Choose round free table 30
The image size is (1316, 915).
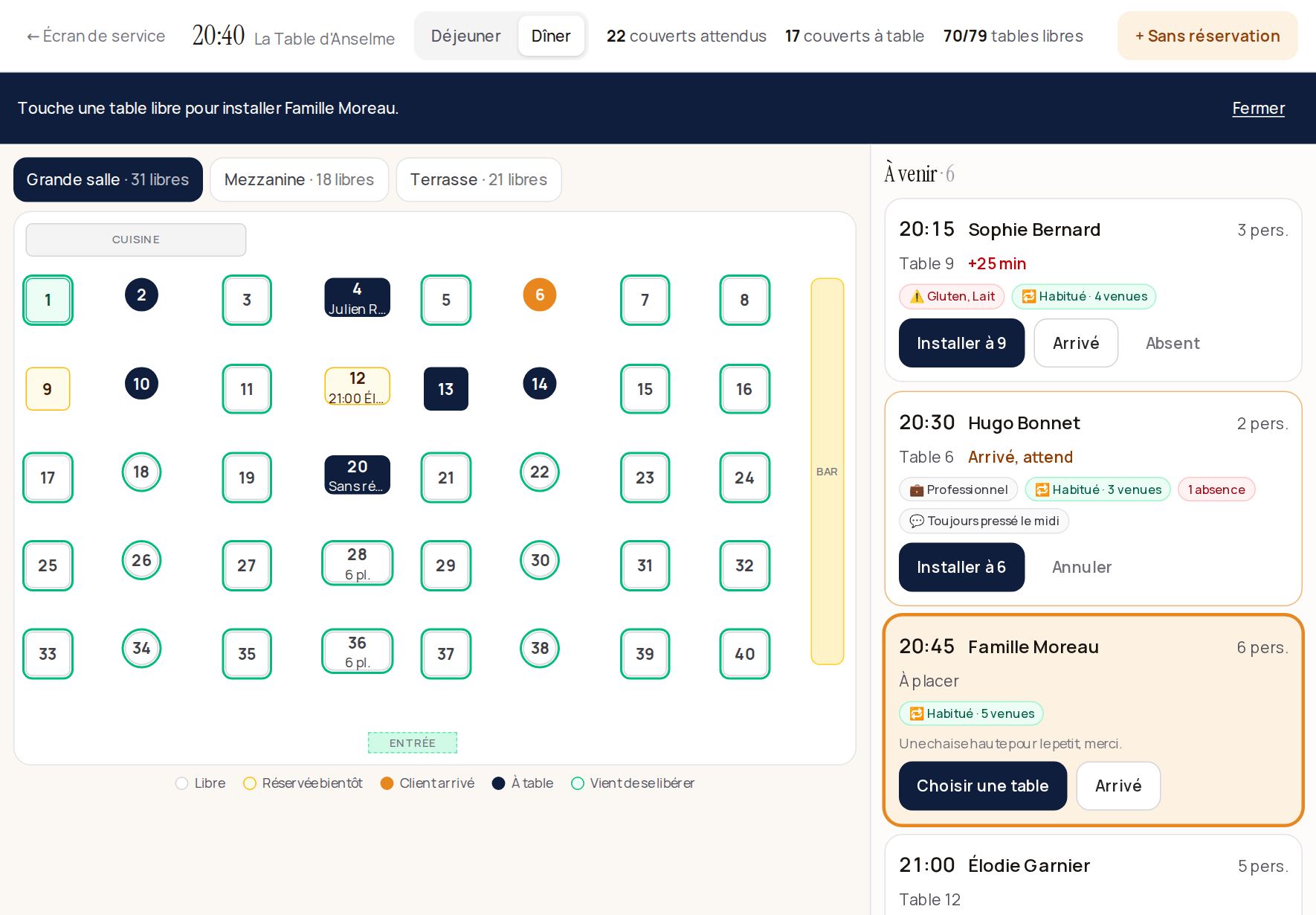tap(540, 560)
